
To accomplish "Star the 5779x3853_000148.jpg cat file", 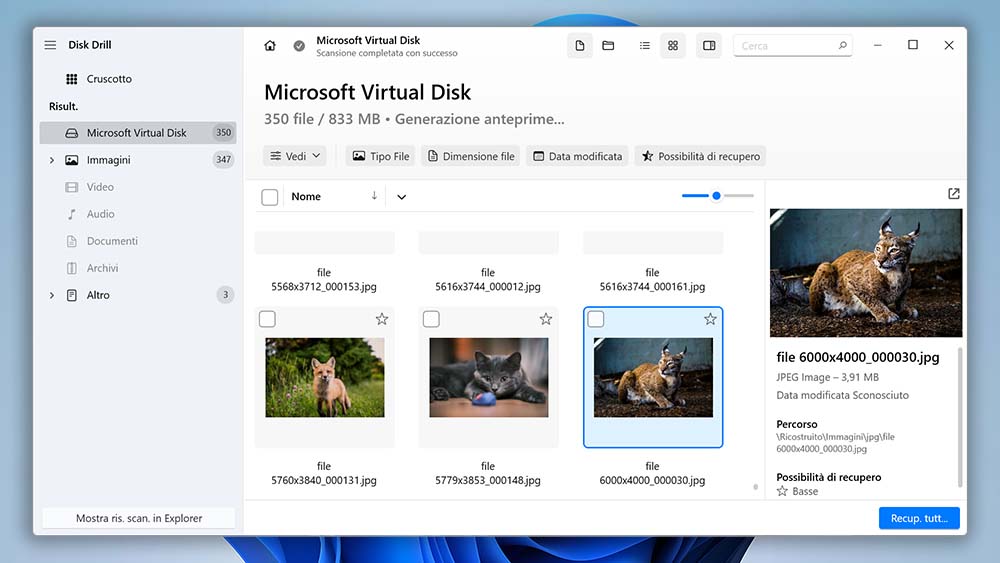I will pyautogui.click(x=546, y=319).
